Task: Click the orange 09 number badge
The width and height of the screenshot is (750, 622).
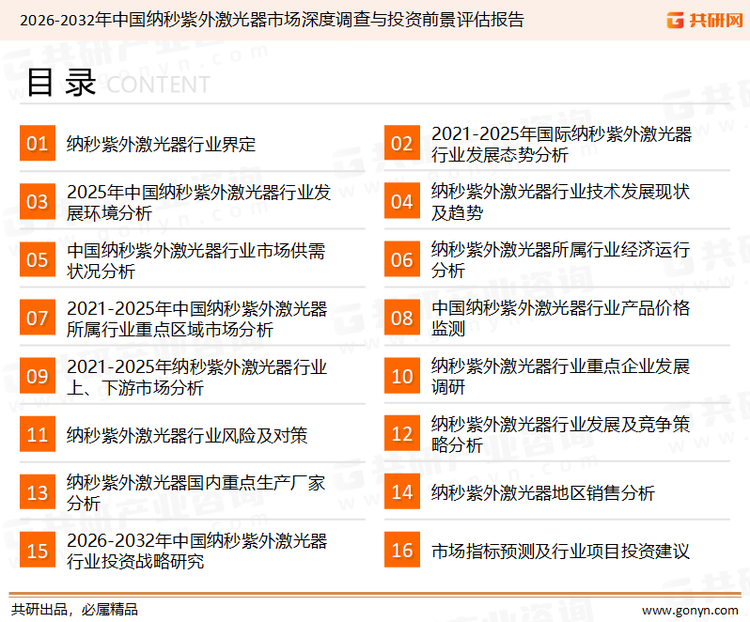Action: click(37, 376)
